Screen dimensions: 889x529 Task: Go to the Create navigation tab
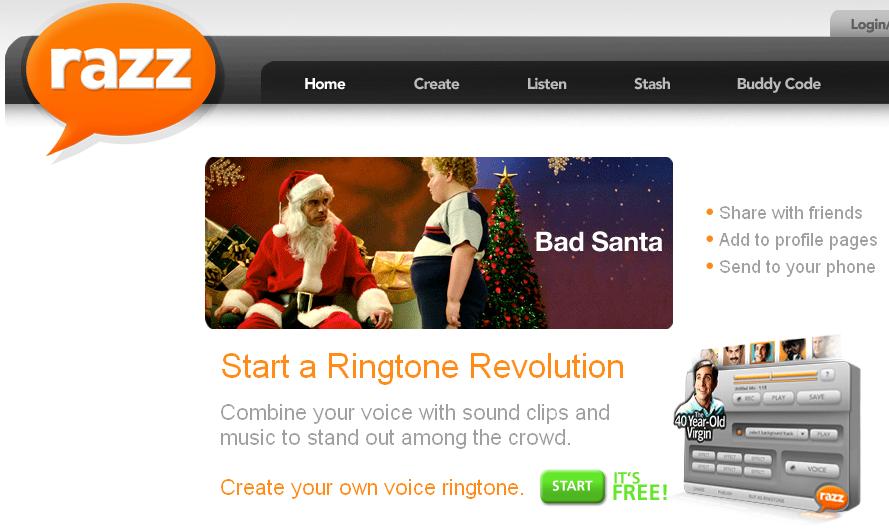[436, 84]
